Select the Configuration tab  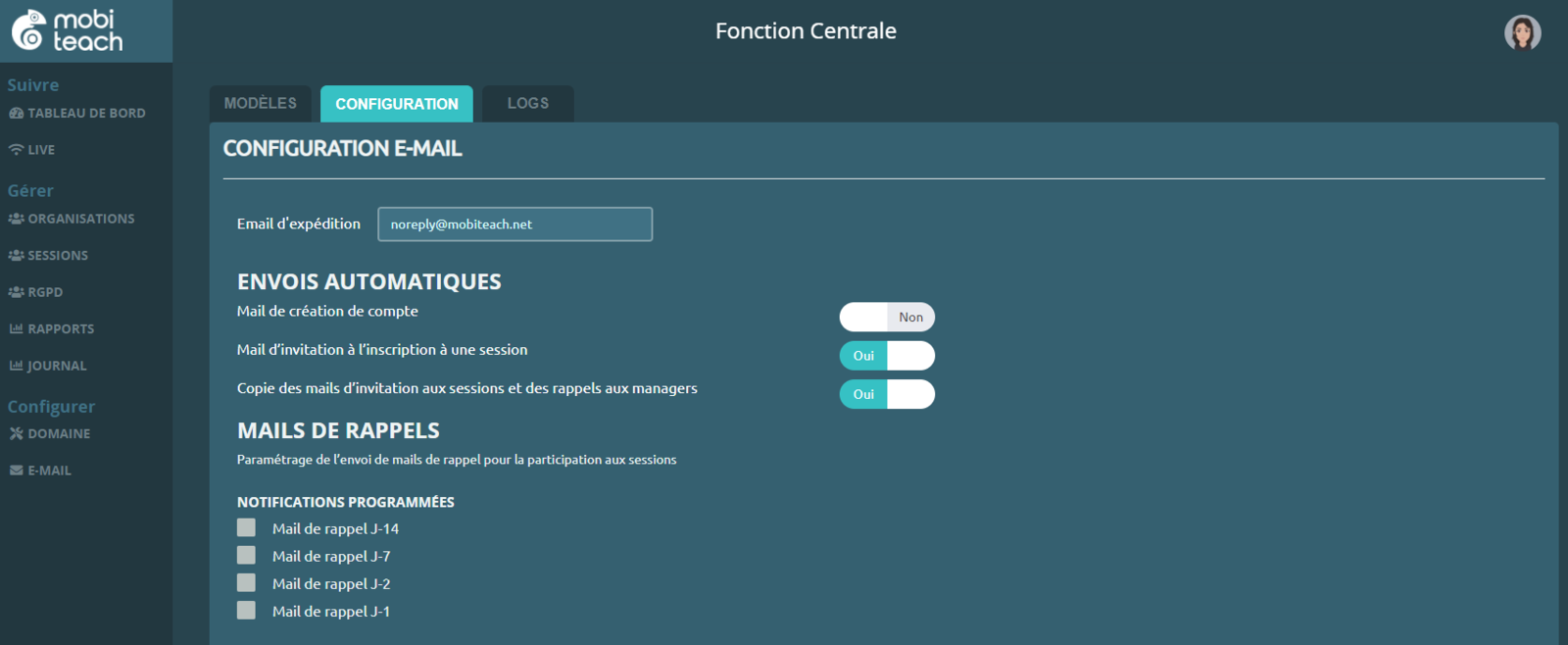(397, 104)
